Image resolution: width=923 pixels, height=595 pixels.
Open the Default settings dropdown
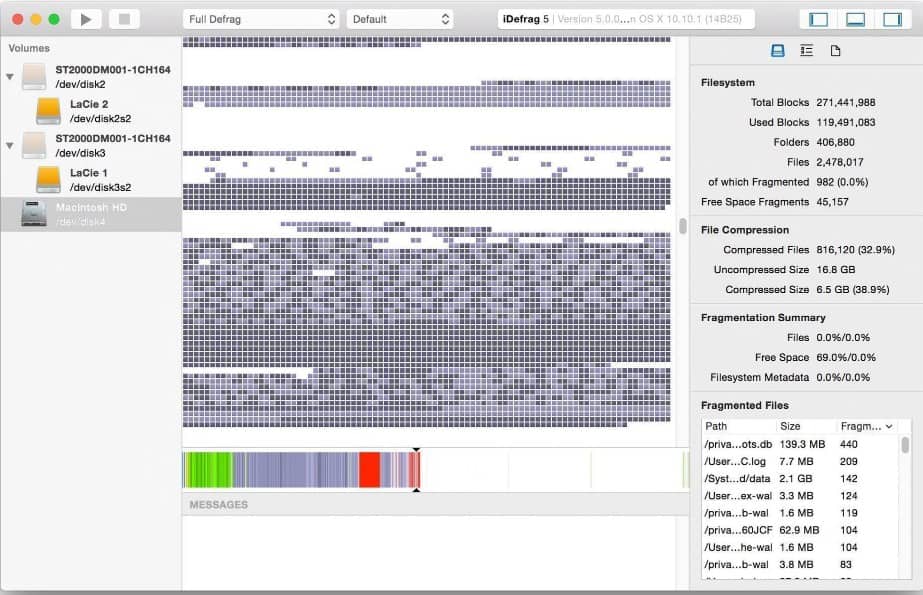coord(400,19)
